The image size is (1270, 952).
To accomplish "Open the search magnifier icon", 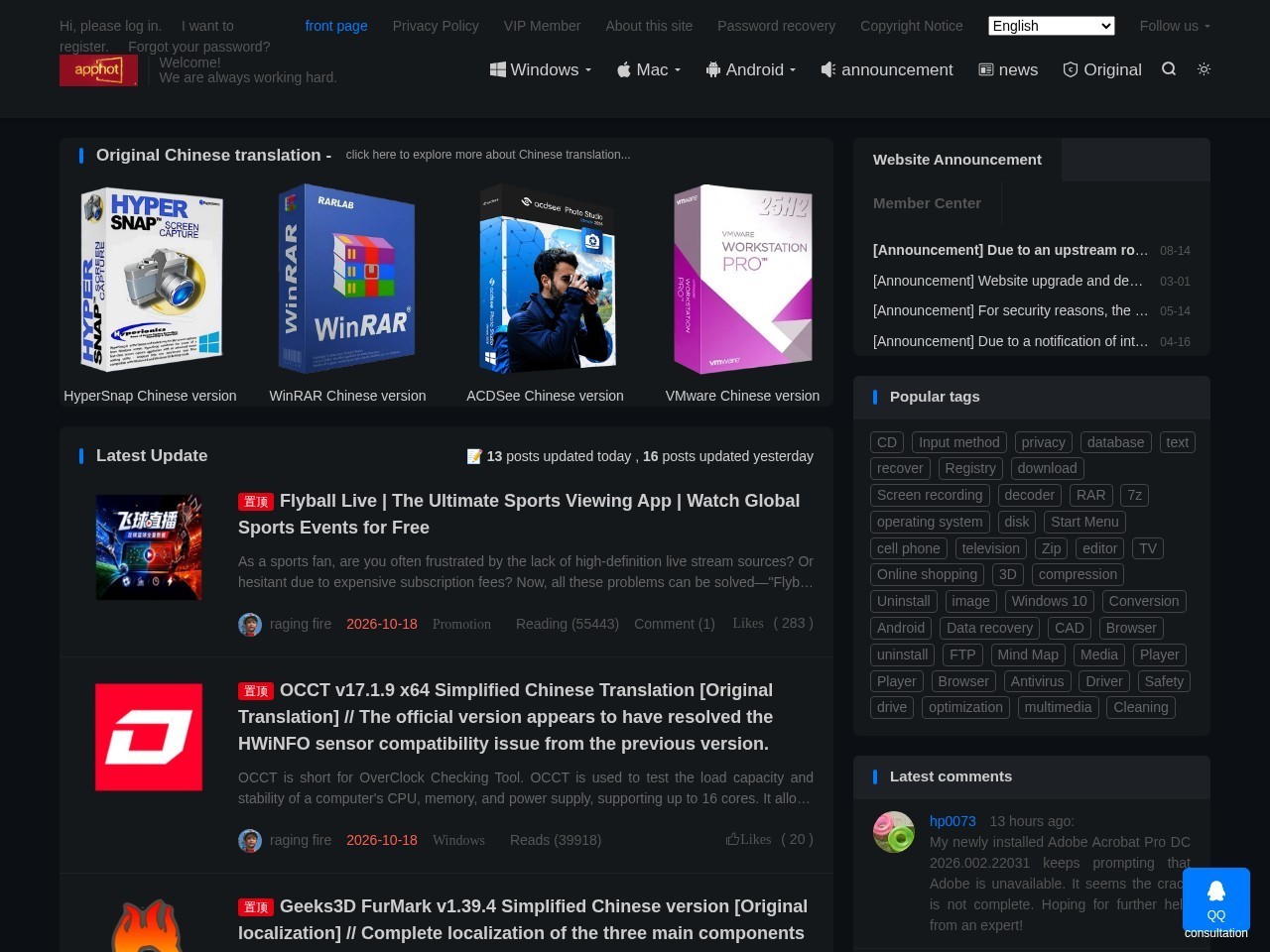I will click(x=1169, y=69).
